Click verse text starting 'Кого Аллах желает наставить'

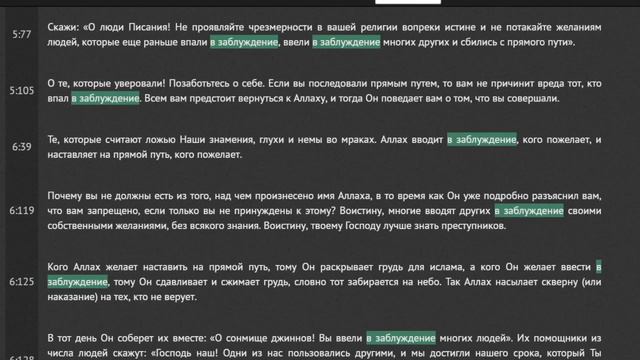[x=324, y=282]
